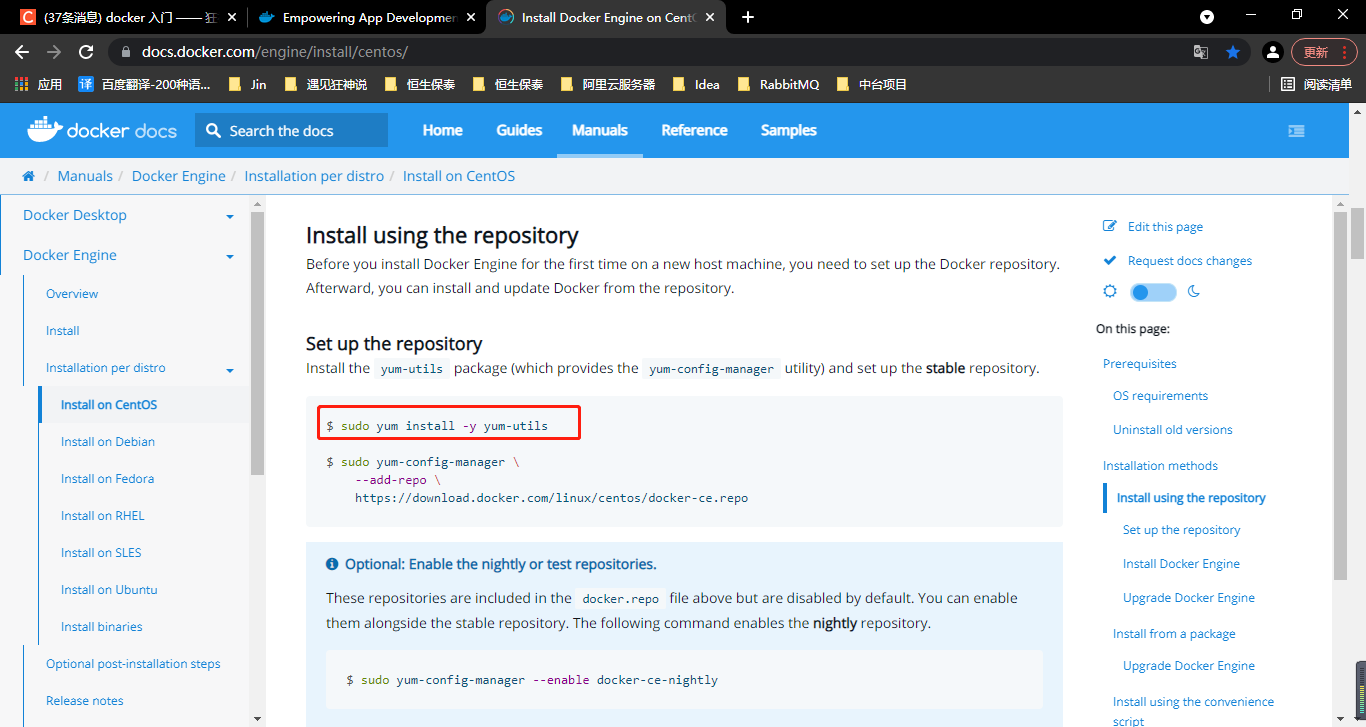Open Optional post-installation steps
Viewport: 1366px width, 727px height.
point(133,664)
